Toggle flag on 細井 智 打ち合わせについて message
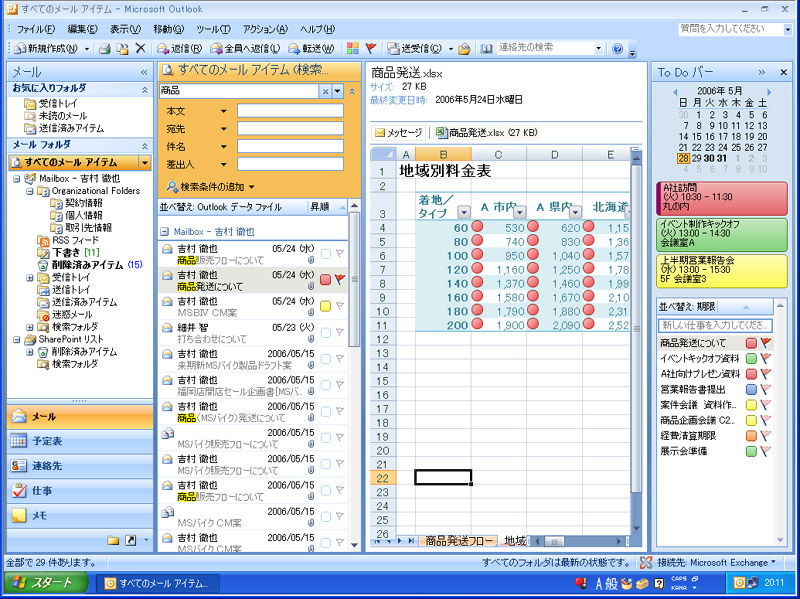The image size is (800, 599). pos(339,332)
